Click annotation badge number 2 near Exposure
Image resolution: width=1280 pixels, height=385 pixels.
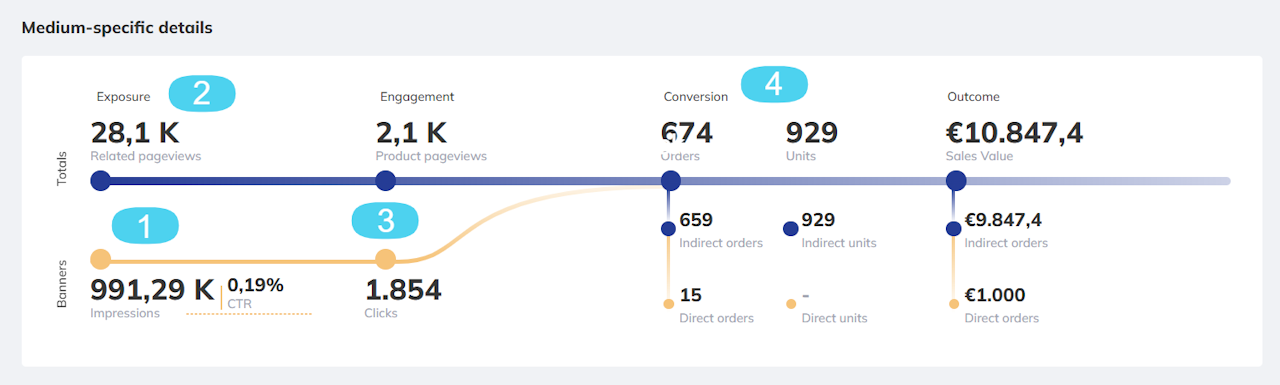(201, 93)
